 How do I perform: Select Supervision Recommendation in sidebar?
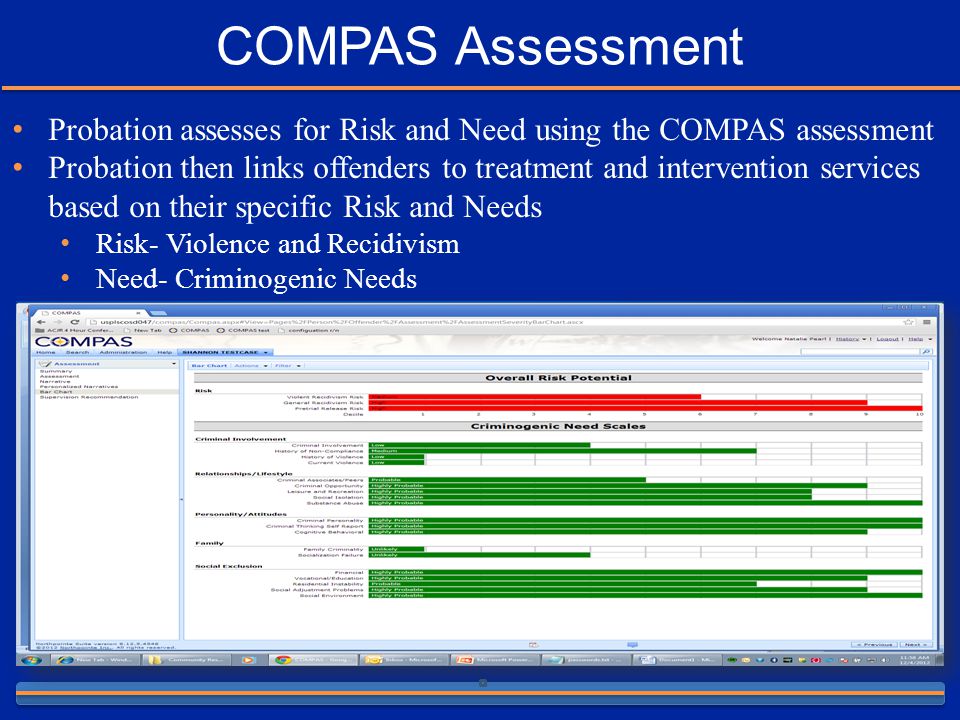coord(89,397)
